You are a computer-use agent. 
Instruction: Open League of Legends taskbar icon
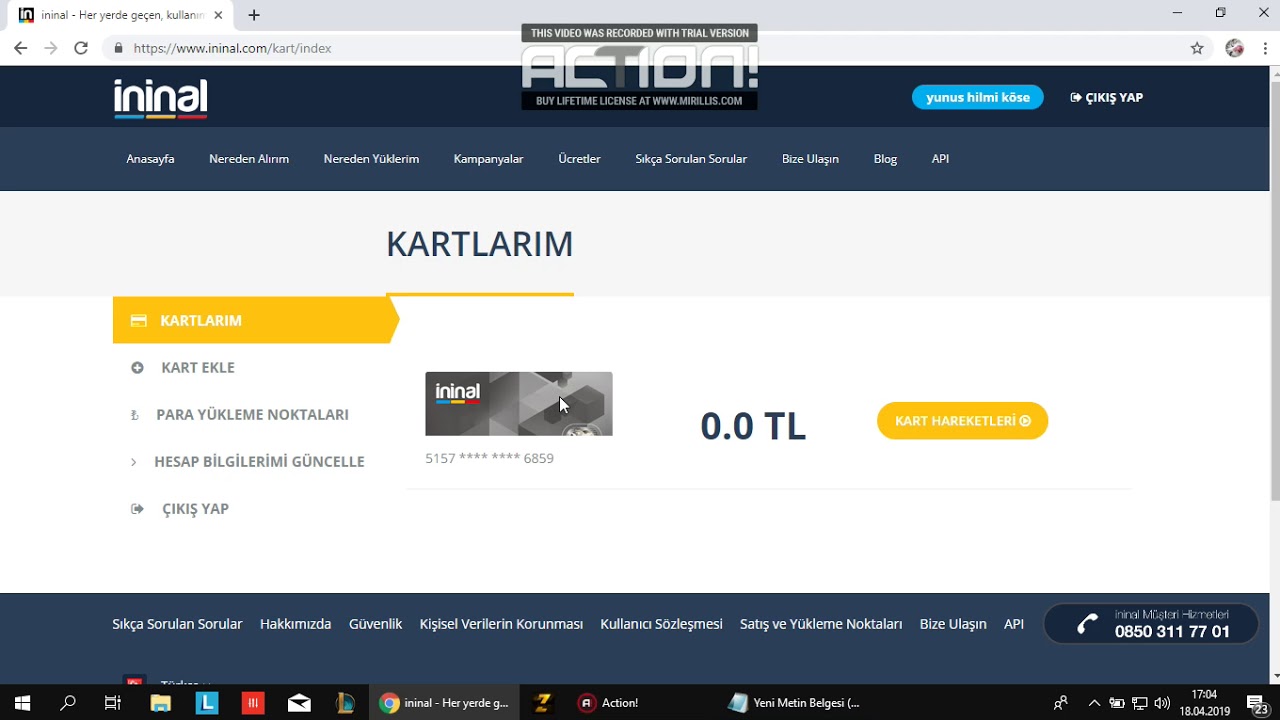click(345, 703)
